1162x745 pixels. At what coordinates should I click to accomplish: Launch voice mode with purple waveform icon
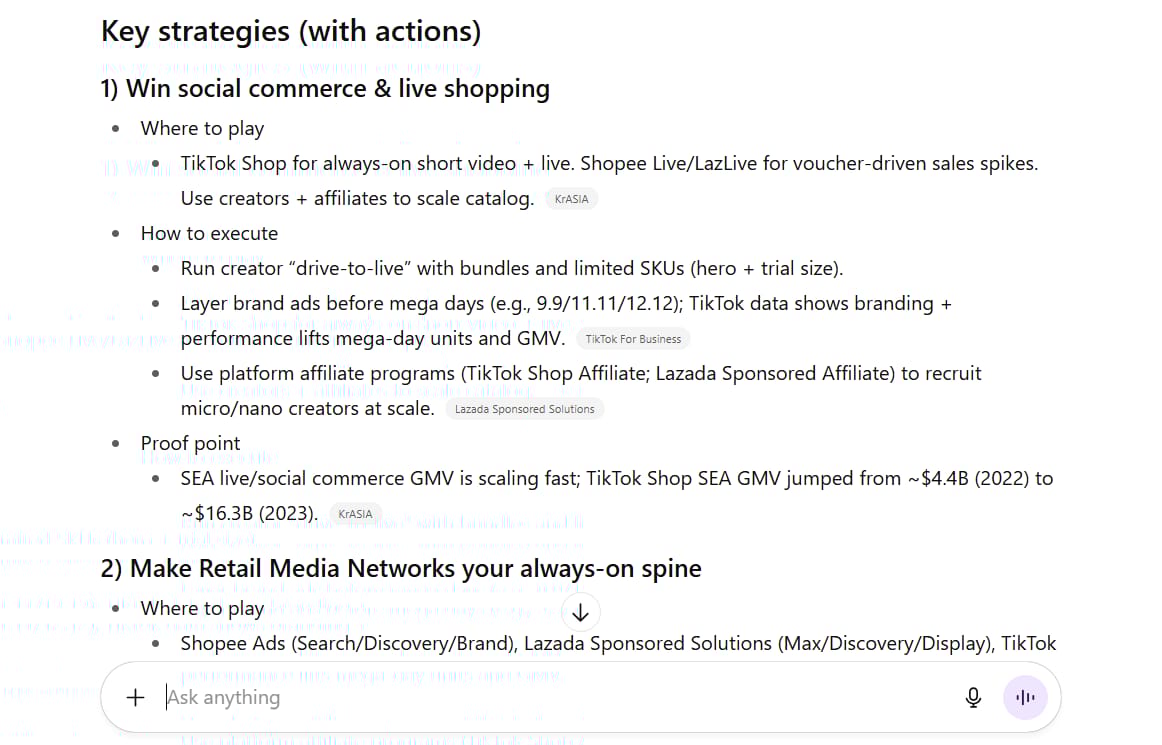tap(1025, 698)
